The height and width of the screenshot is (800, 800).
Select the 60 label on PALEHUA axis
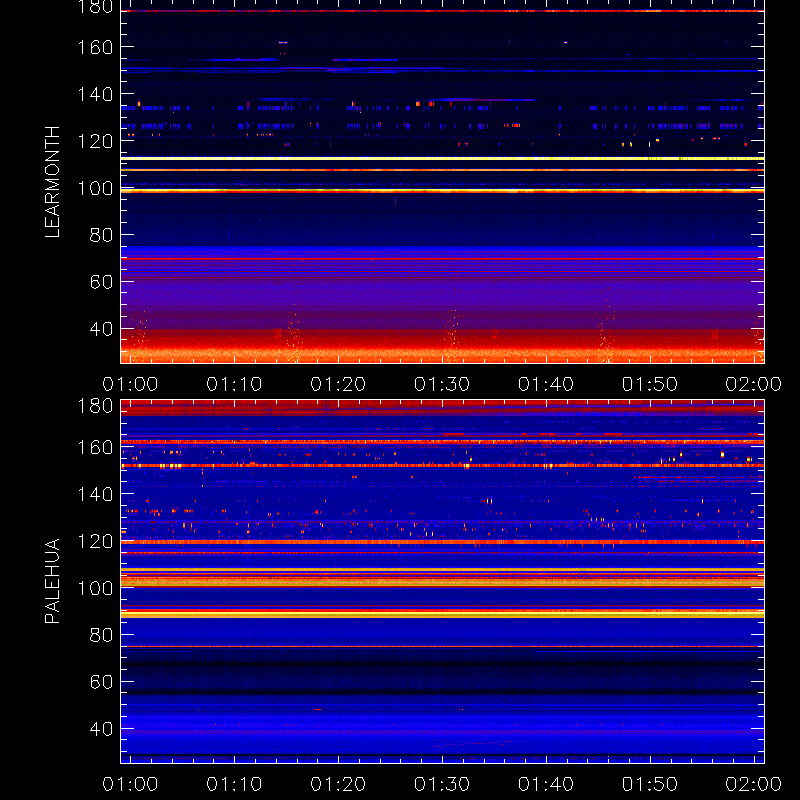coord(101,682)
